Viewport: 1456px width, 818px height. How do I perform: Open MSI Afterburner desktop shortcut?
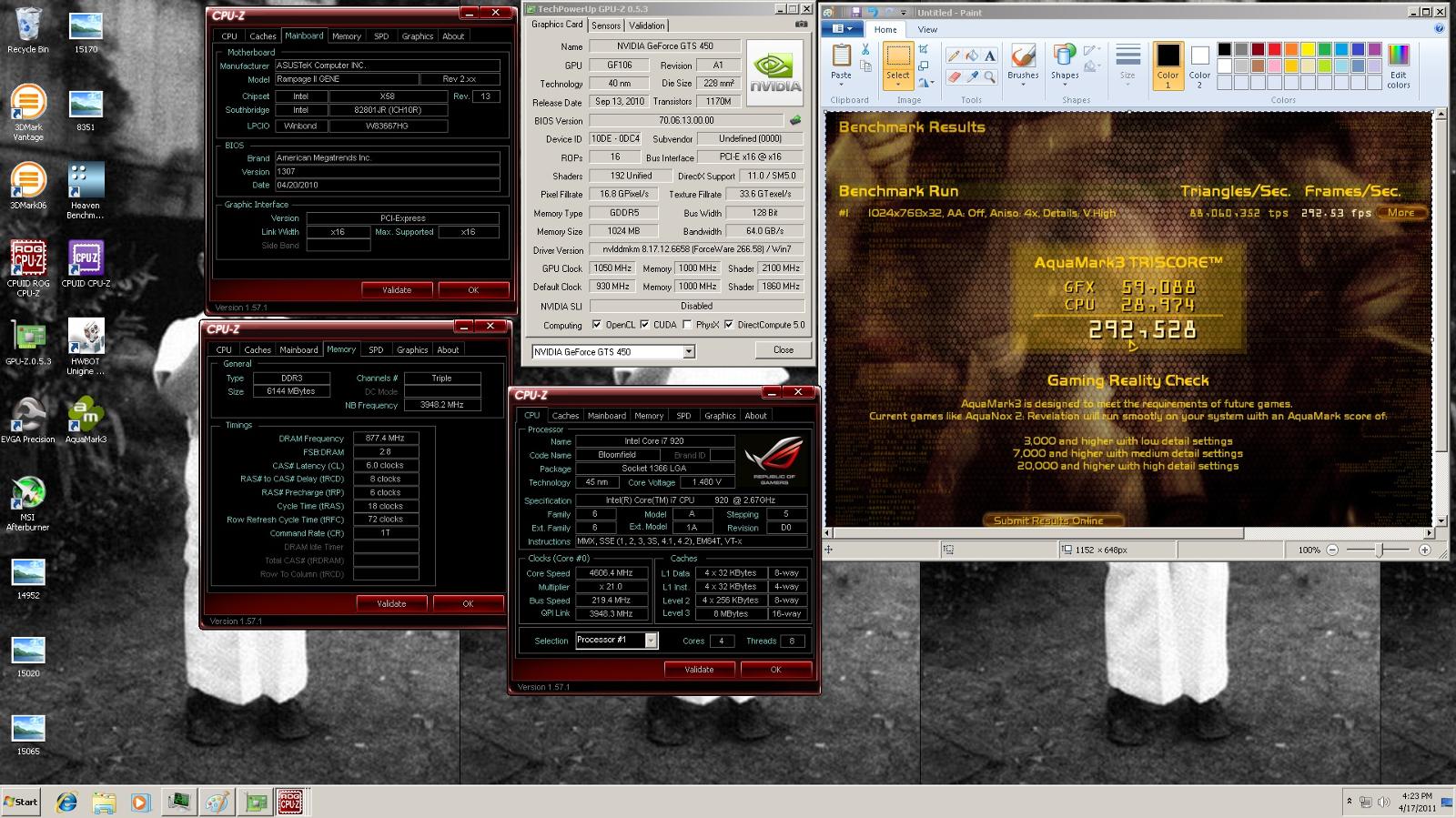click(28, 504)
